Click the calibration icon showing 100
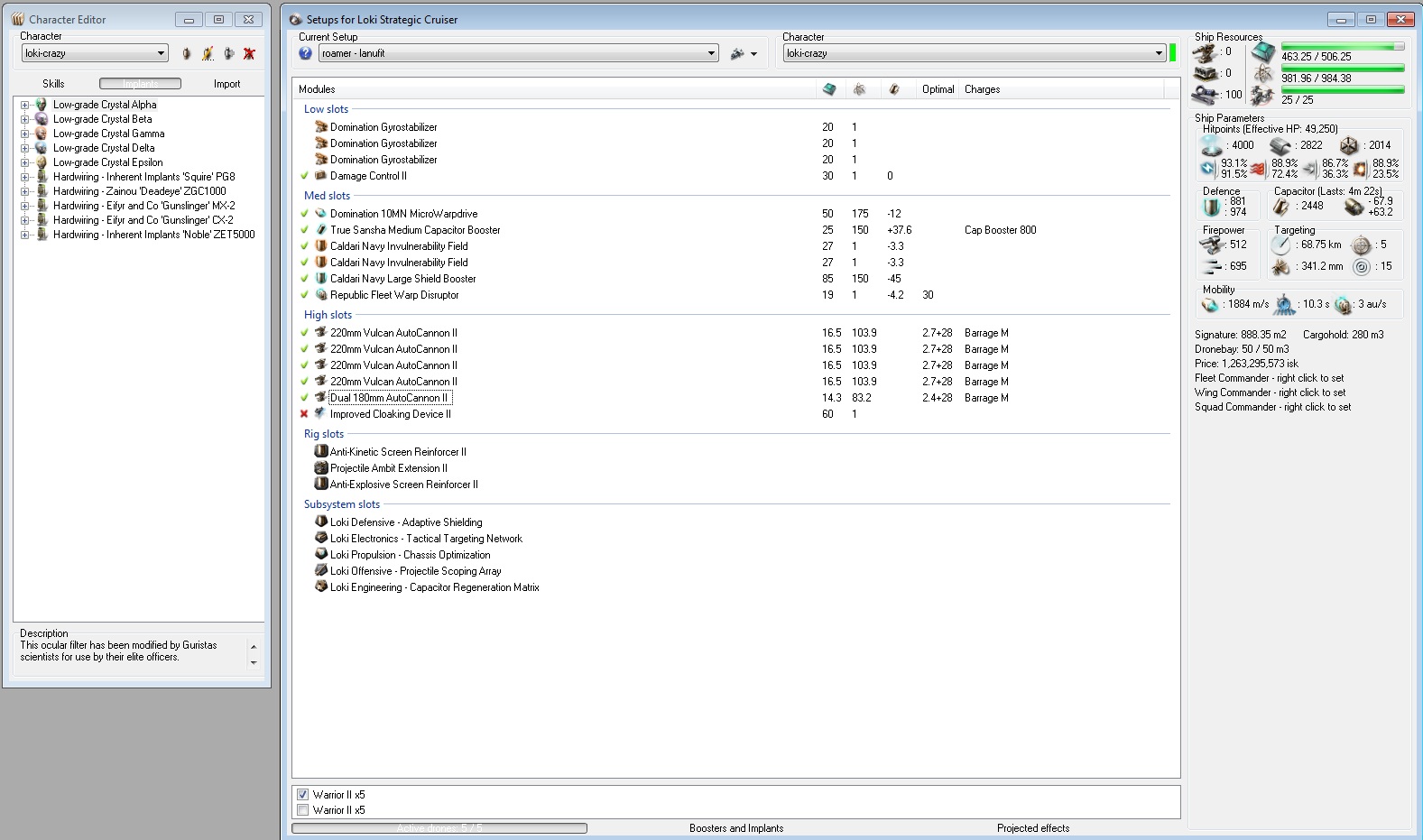The image size is (1423, 840). (x=1206, y=94)
